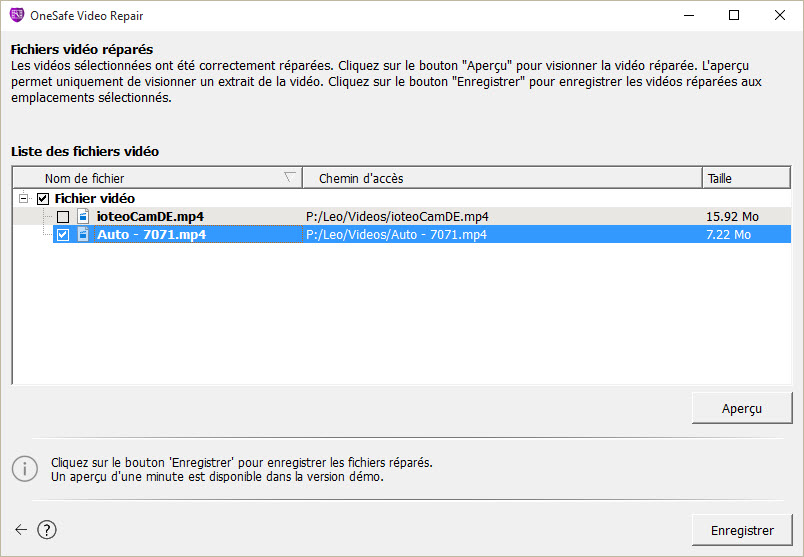Check the ioteoCamDE.mp4 checkbox
The height and width of the screenshot is (557, 804).
(63, 217)
